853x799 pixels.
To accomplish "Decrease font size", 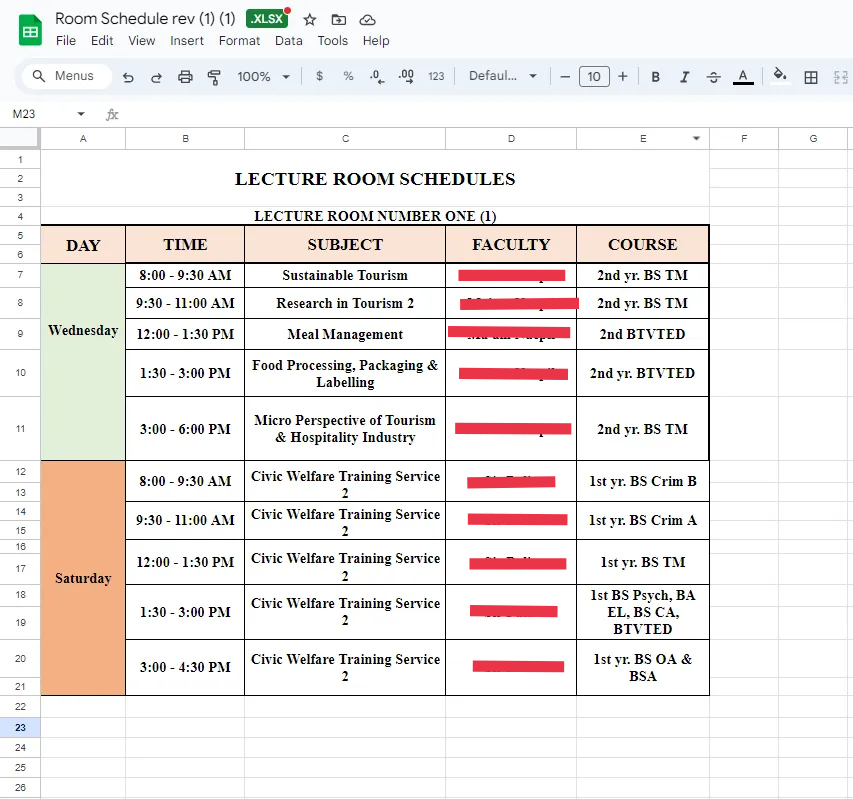I will pyautogui.click(x=565, y=77).
